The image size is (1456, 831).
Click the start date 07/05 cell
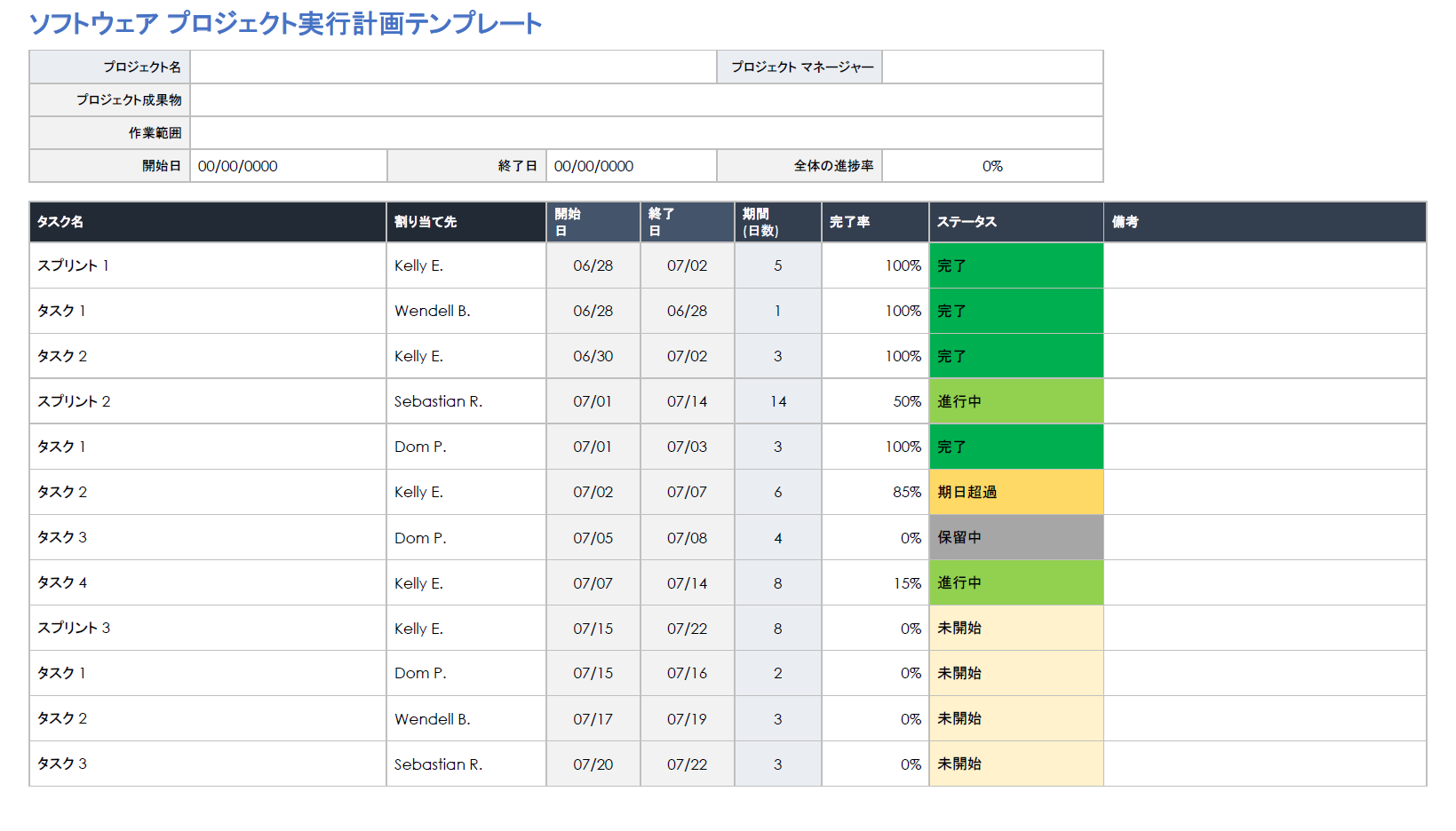tap(593, 537)
